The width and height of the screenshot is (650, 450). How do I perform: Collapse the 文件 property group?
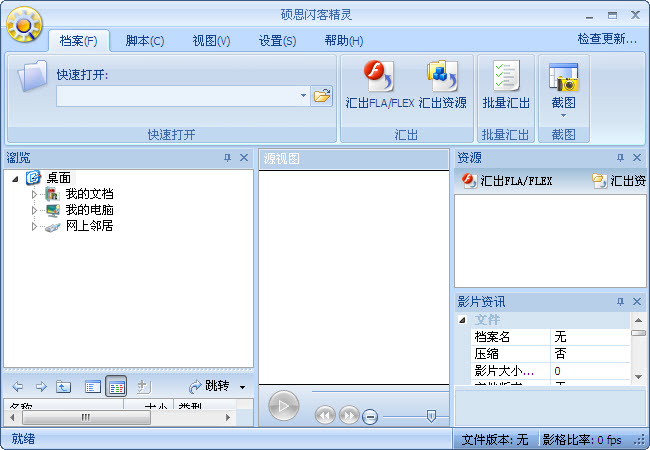tap(462, 320)
